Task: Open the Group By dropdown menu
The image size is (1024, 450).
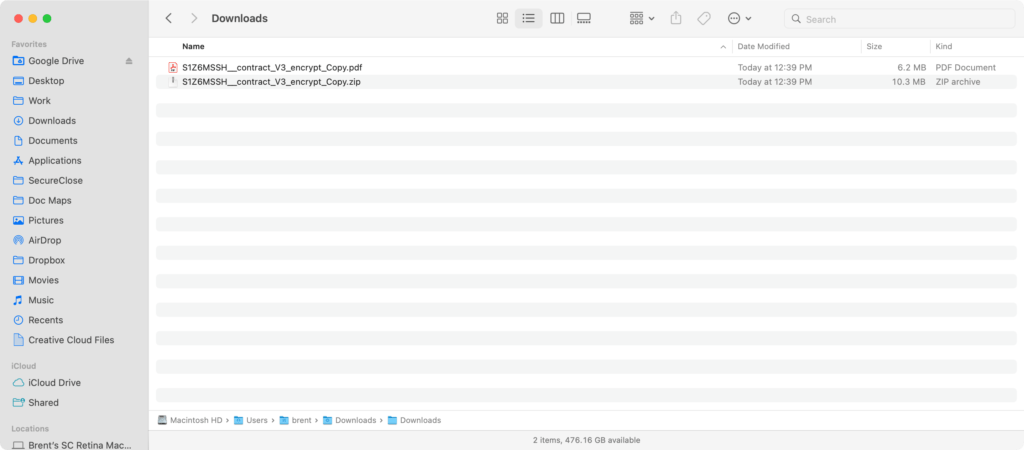Action: [x=641, y=18]
